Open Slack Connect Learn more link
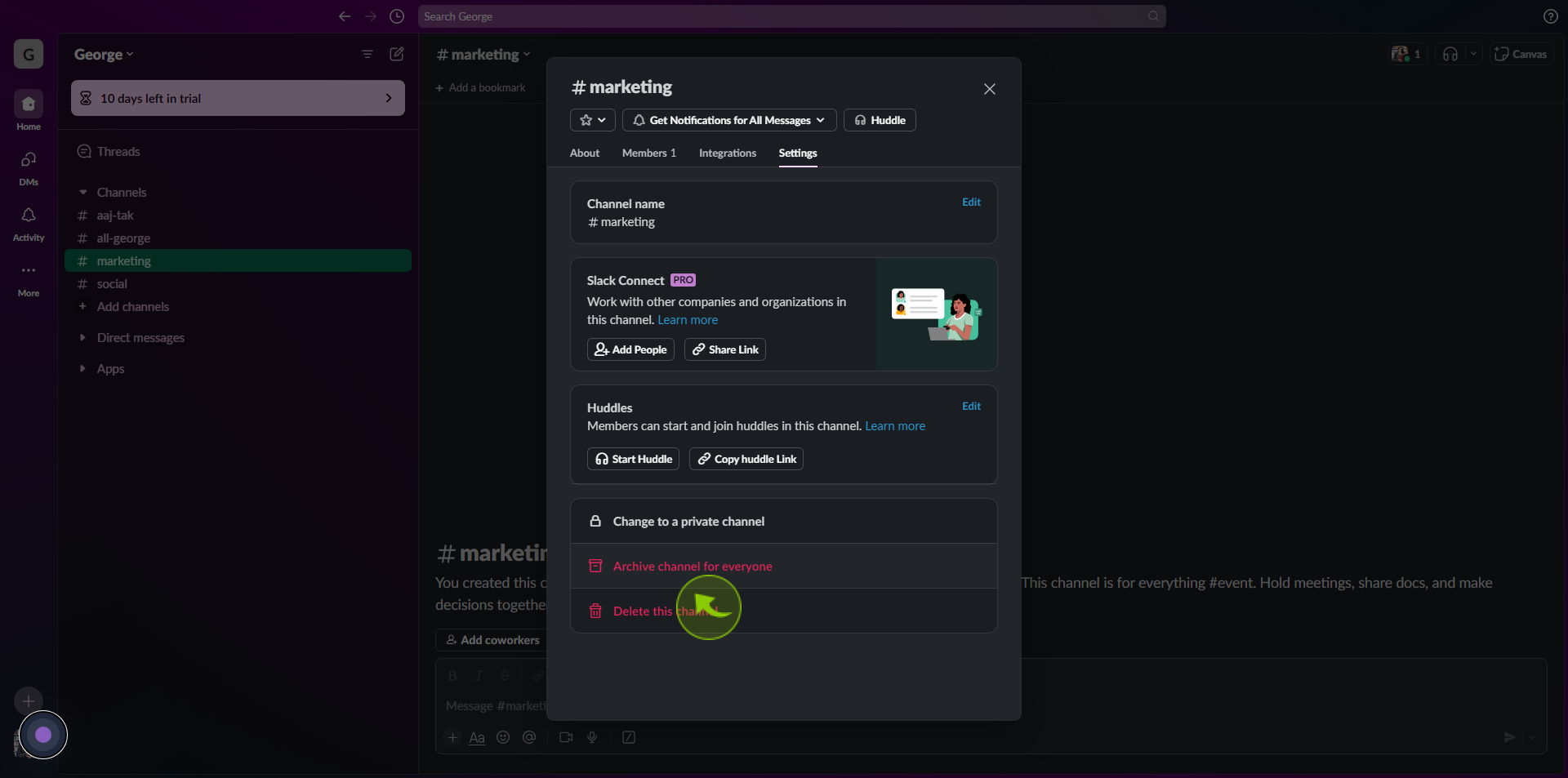 tap(688, 320)
